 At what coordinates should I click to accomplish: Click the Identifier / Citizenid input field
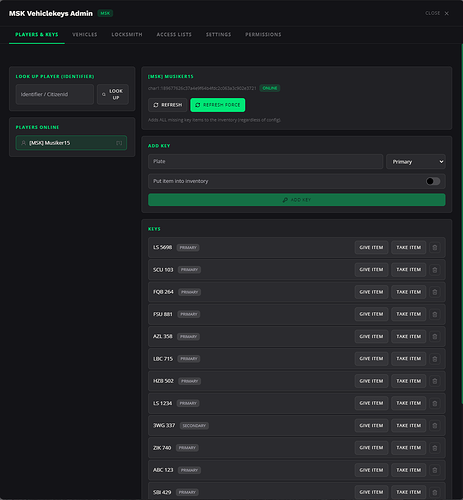pos(55,94)
